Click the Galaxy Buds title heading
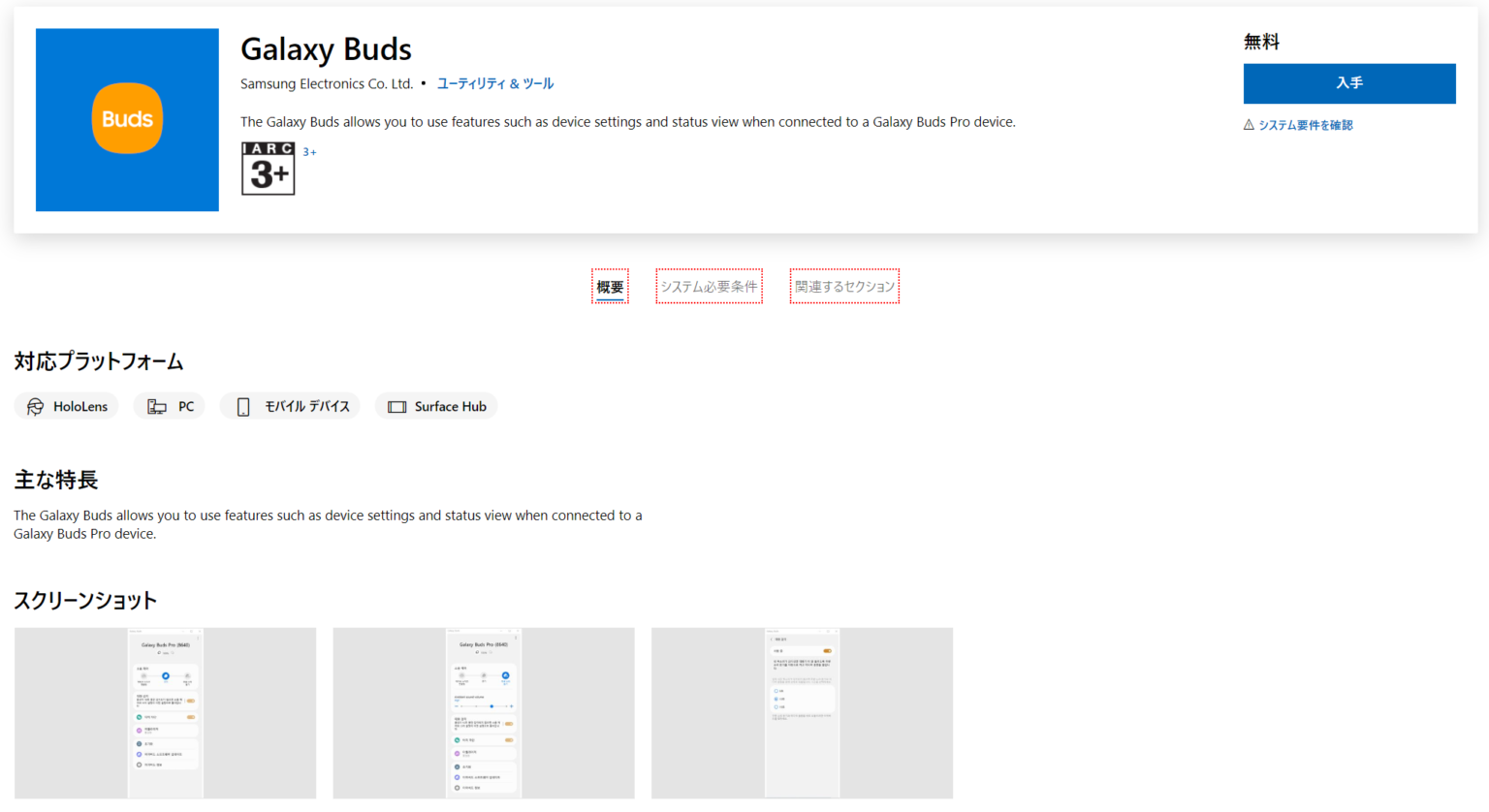1489x812 pixels. (326, 49)
